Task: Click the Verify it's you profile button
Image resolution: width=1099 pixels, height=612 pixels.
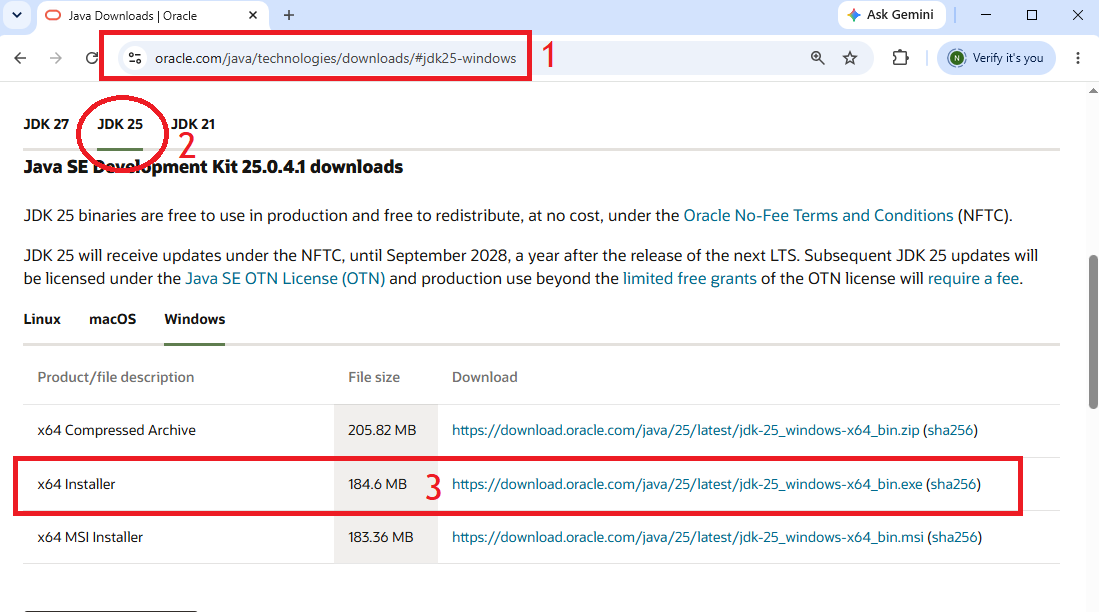Action: tap(996, 58)
